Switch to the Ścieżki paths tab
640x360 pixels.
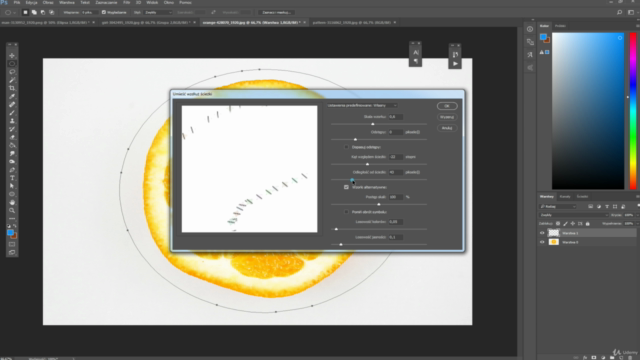582,197
